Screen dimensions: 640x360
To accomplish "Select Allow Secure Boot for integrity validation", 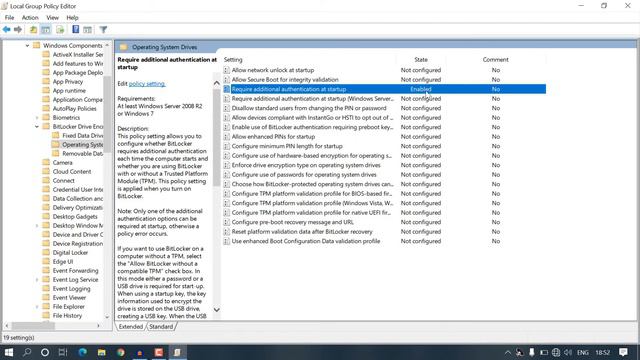I will [285, 80].
